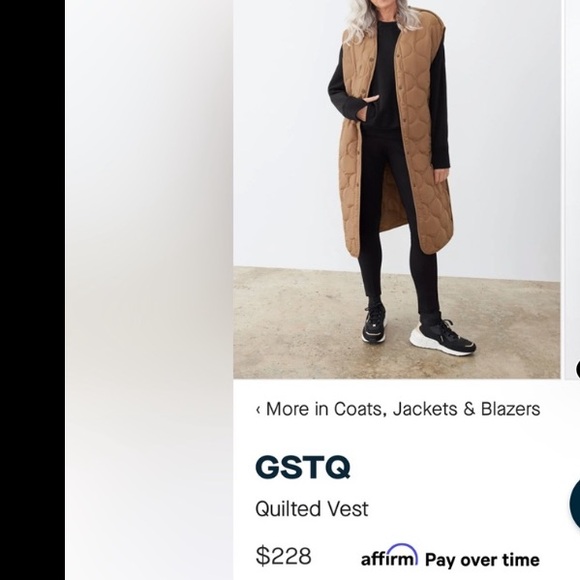Click the $228 price text
580x580 pixels.
[283, 556]
